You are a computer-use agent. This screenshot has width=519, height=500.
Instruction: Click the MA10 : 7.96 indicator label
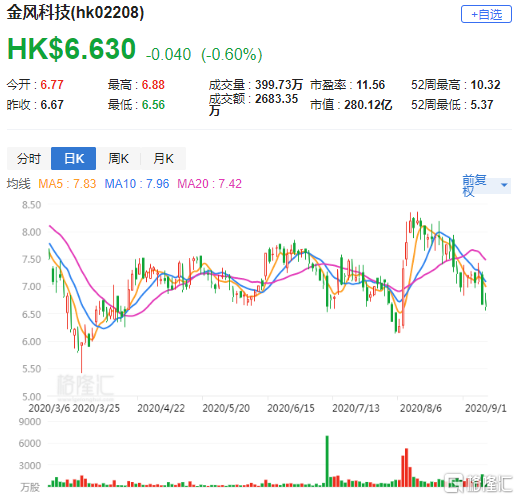pos(137,184)
